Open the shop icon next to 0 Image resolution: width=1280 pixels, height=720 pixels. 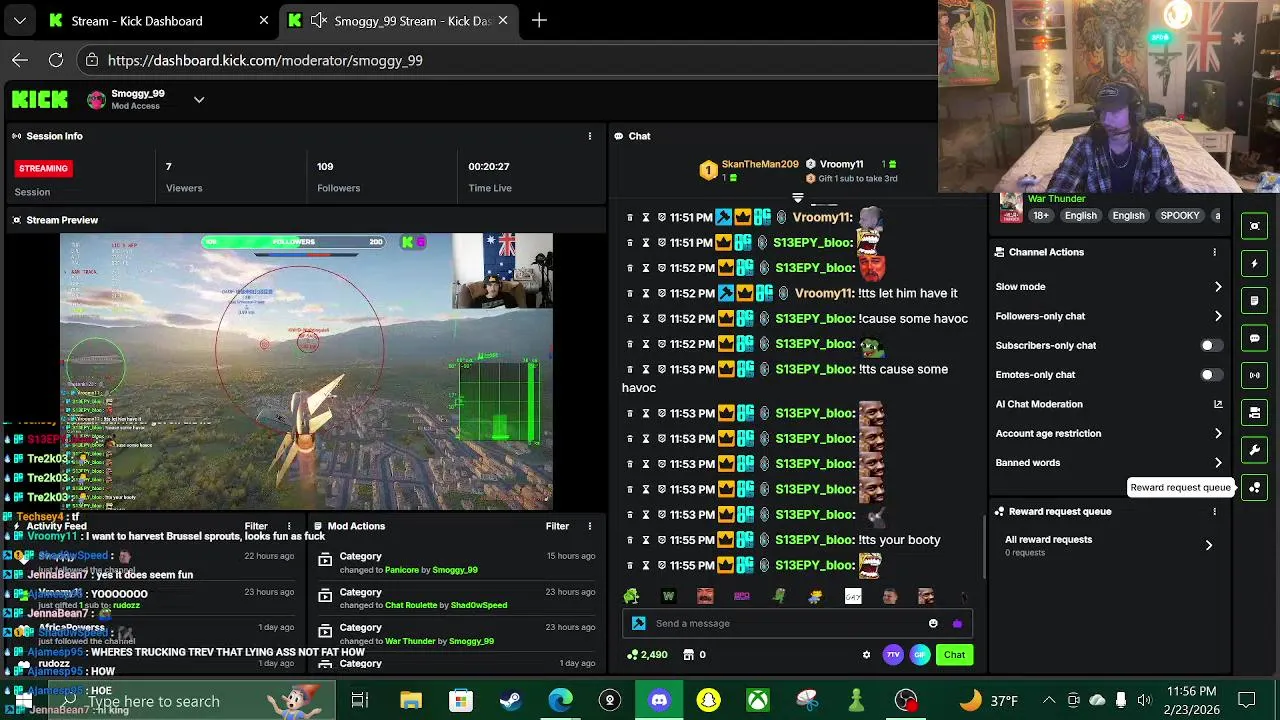688,655
